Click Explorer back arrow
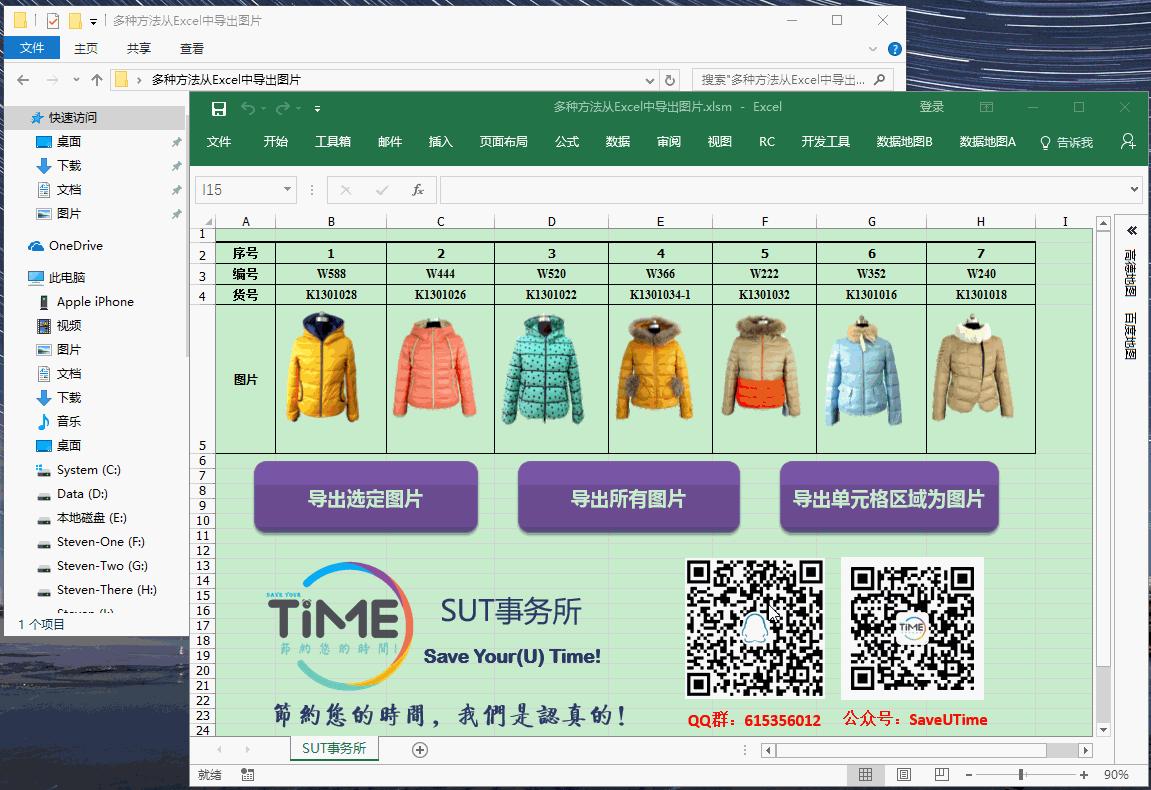Screen dimensions: 1151x790 click(23, 79)
